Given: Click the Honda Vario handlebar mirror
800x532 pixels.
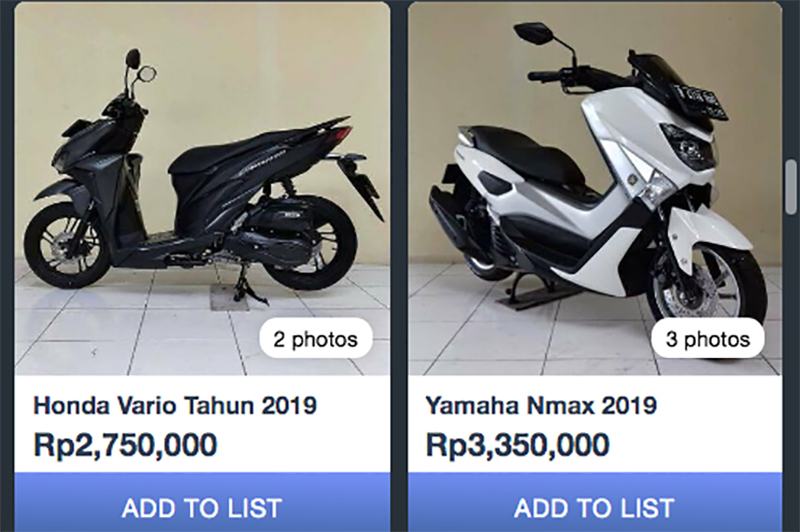Looking at the screenshot, I should click(x=134, y=58).
